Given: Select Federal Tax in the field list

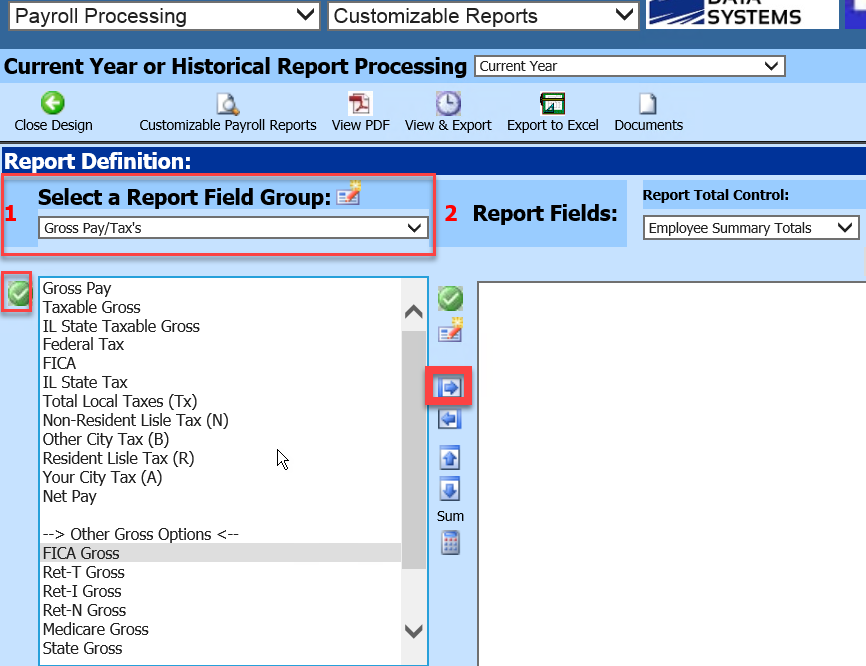Looking at the screenshot, I should (x=84, y=344).
